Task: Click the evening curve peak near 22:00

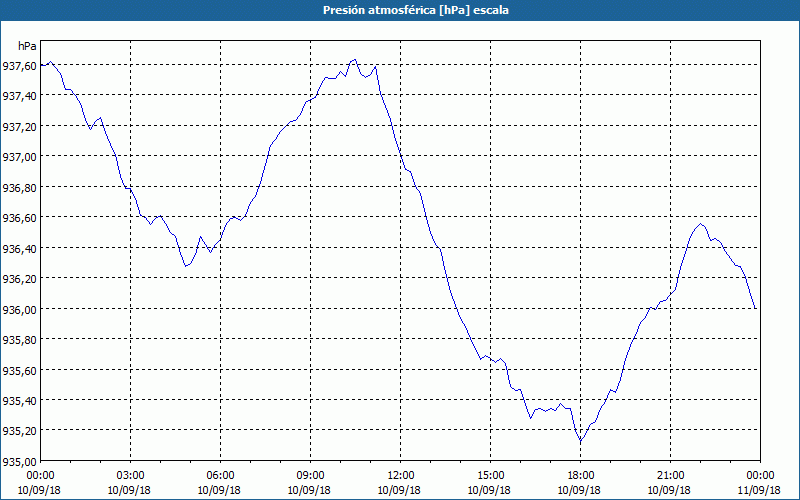Action: pyautogui.click(x=701, y=223)
